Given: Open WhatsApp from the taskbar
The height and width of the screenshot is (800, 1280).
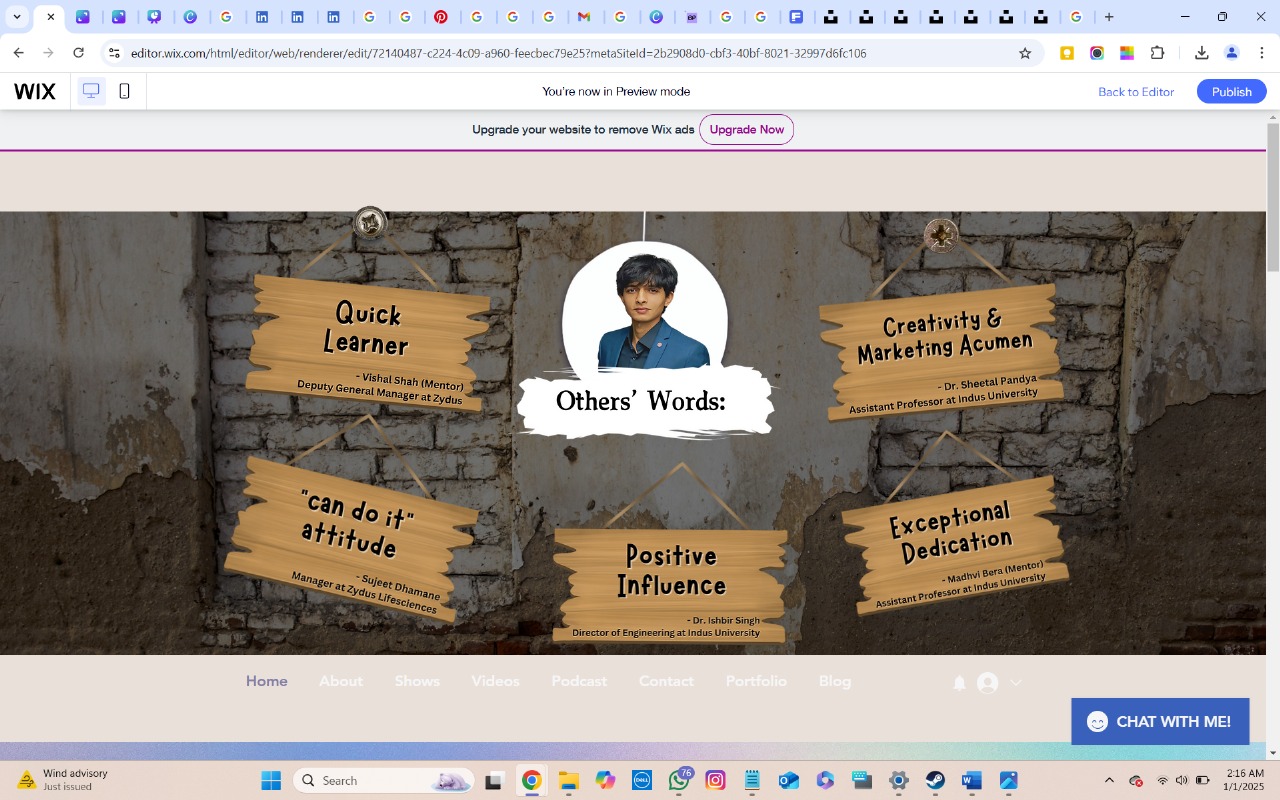Looking at the screenshot, I should tap(680, 780).
